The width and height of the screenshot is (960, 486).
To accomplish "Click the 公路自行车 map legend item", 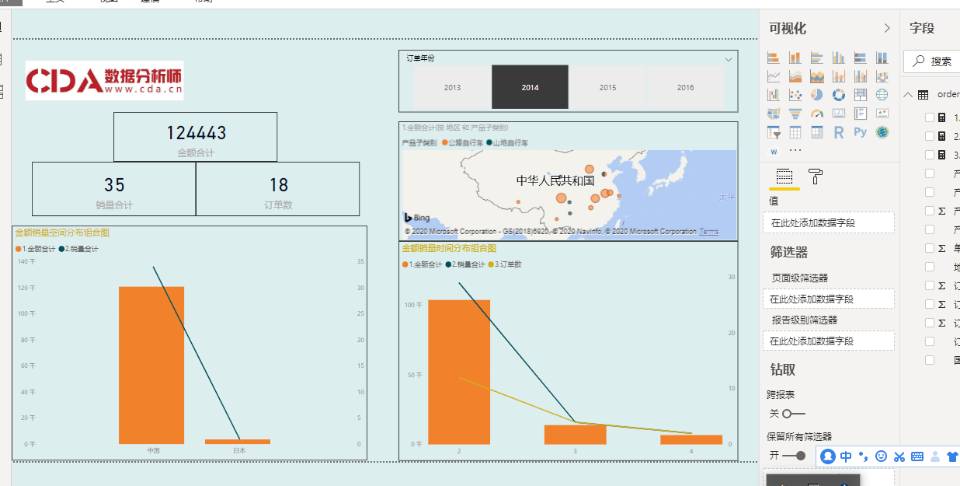I will [462, 143].
